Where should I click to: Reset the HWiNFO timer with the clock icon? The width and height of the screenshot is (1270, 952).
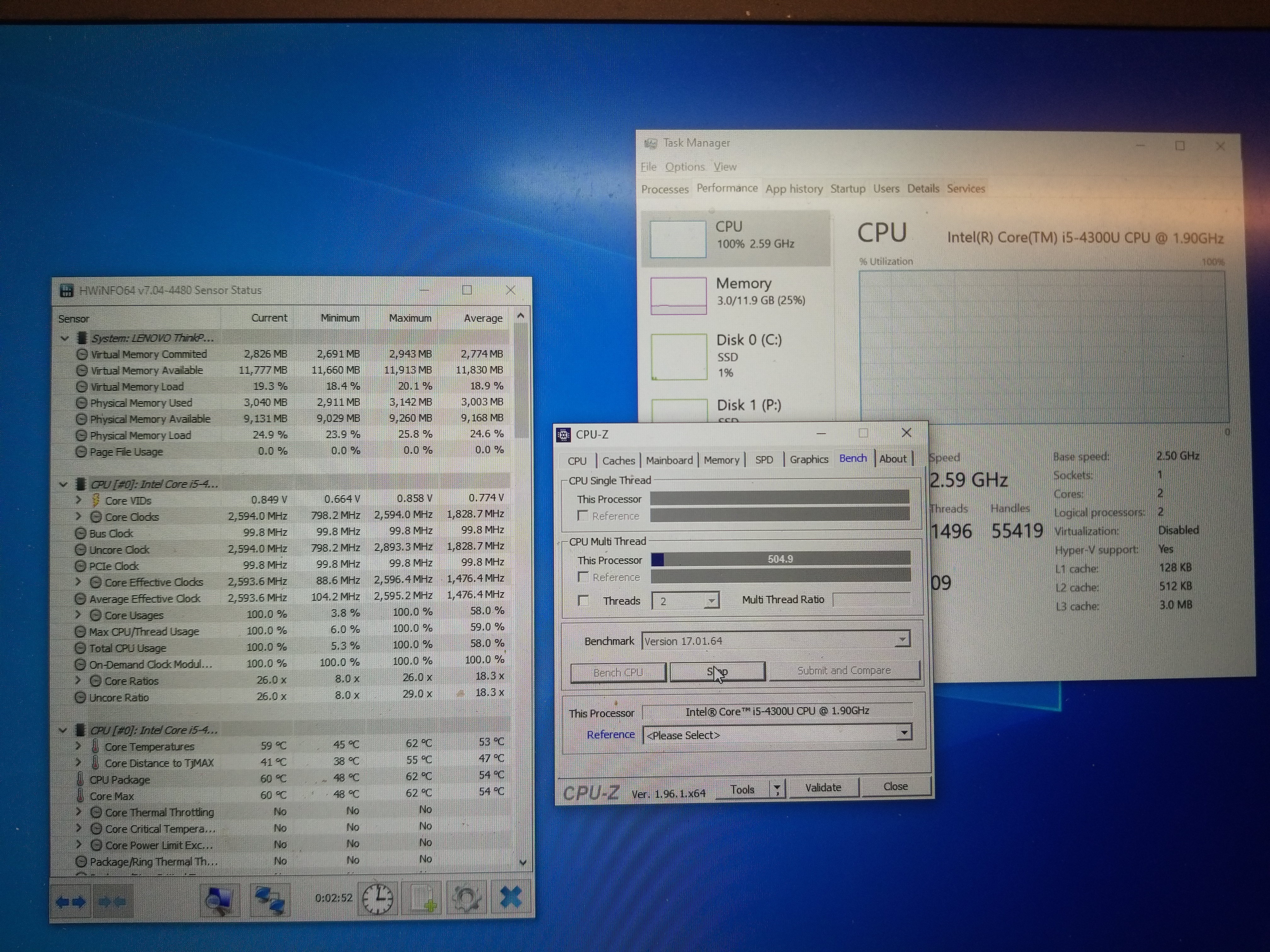[377, 898]
